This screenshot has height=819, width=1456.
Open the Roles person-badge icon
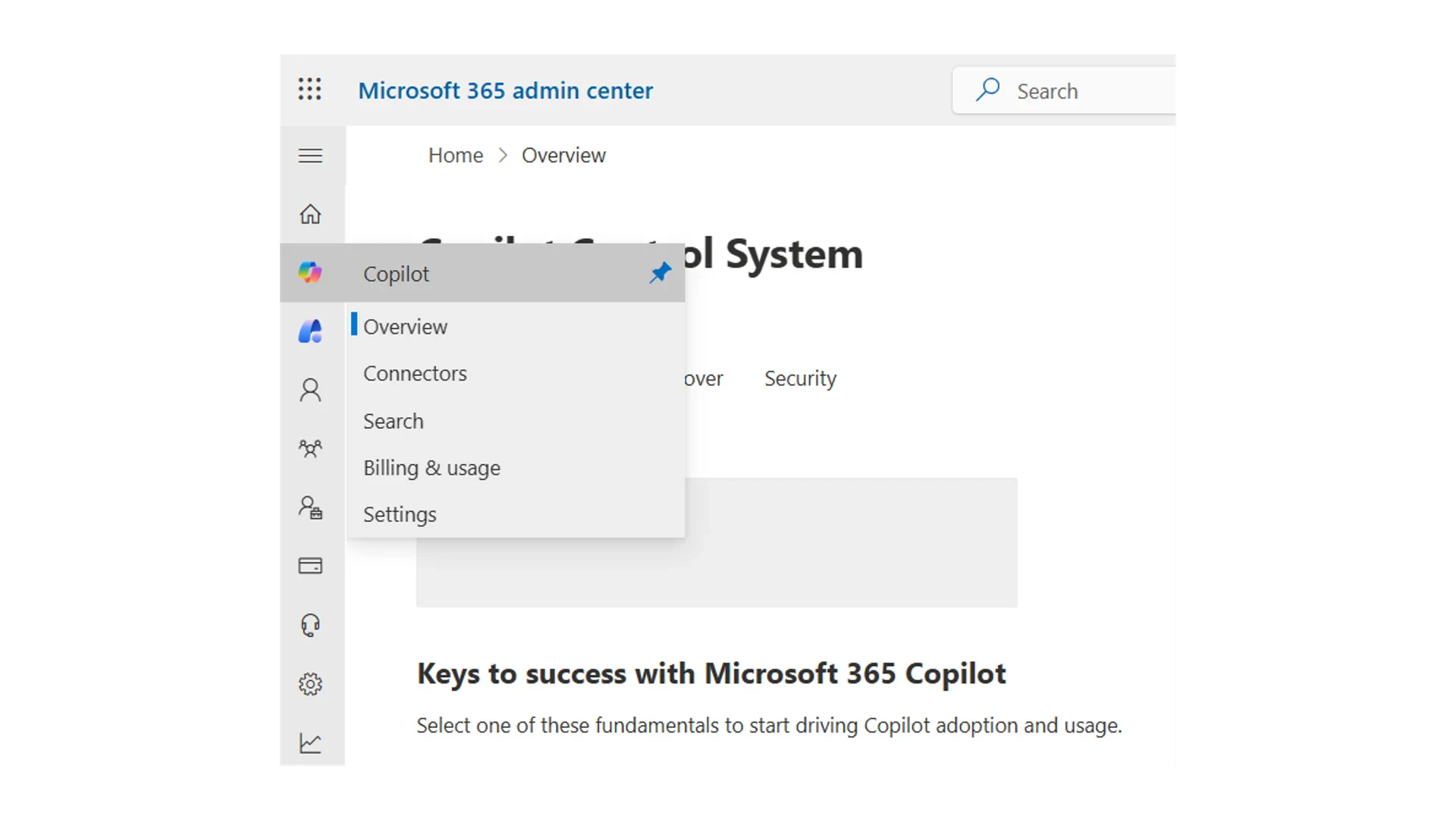coord(310,507)
